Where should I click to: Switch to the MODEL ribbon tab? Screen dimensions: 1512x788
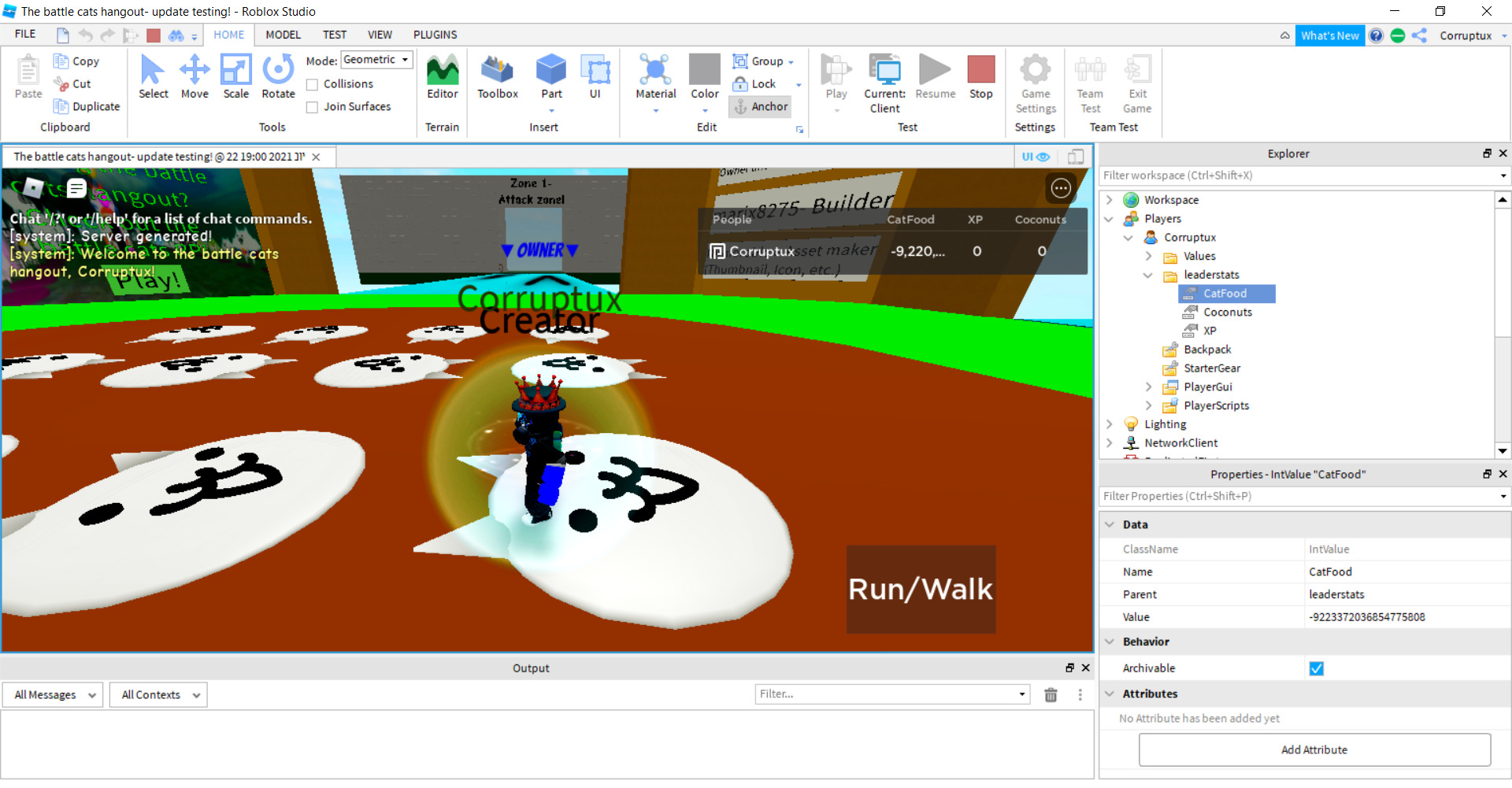pos(283,35)
